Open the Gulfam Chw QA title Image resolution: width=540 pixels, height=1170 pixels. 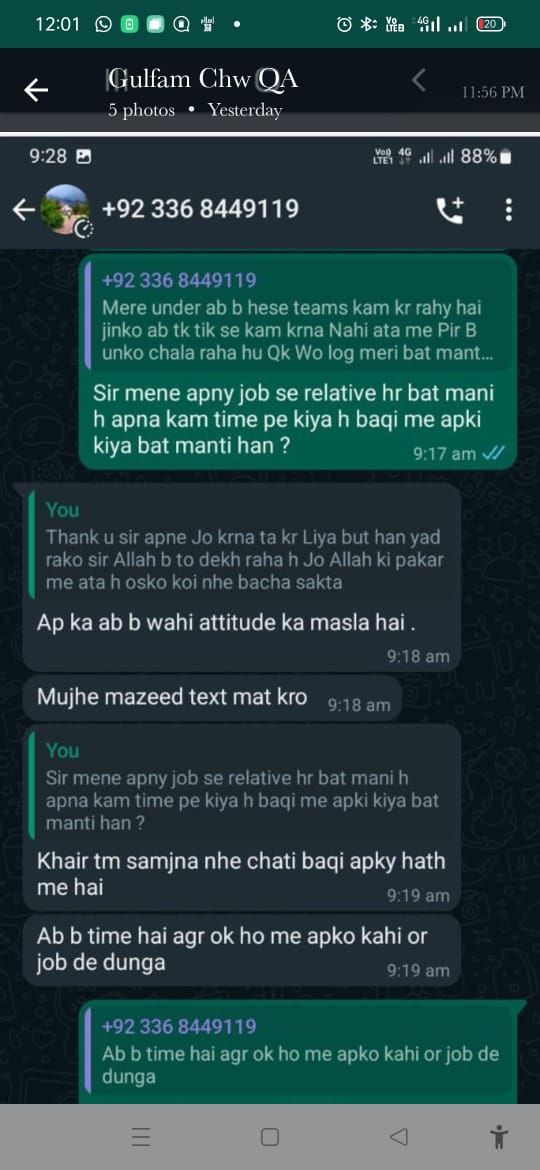click(203, 78)
